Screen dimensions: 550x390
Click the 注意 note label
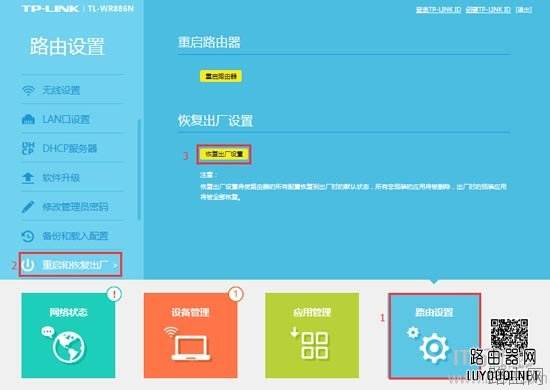click(x=208, y=175)
